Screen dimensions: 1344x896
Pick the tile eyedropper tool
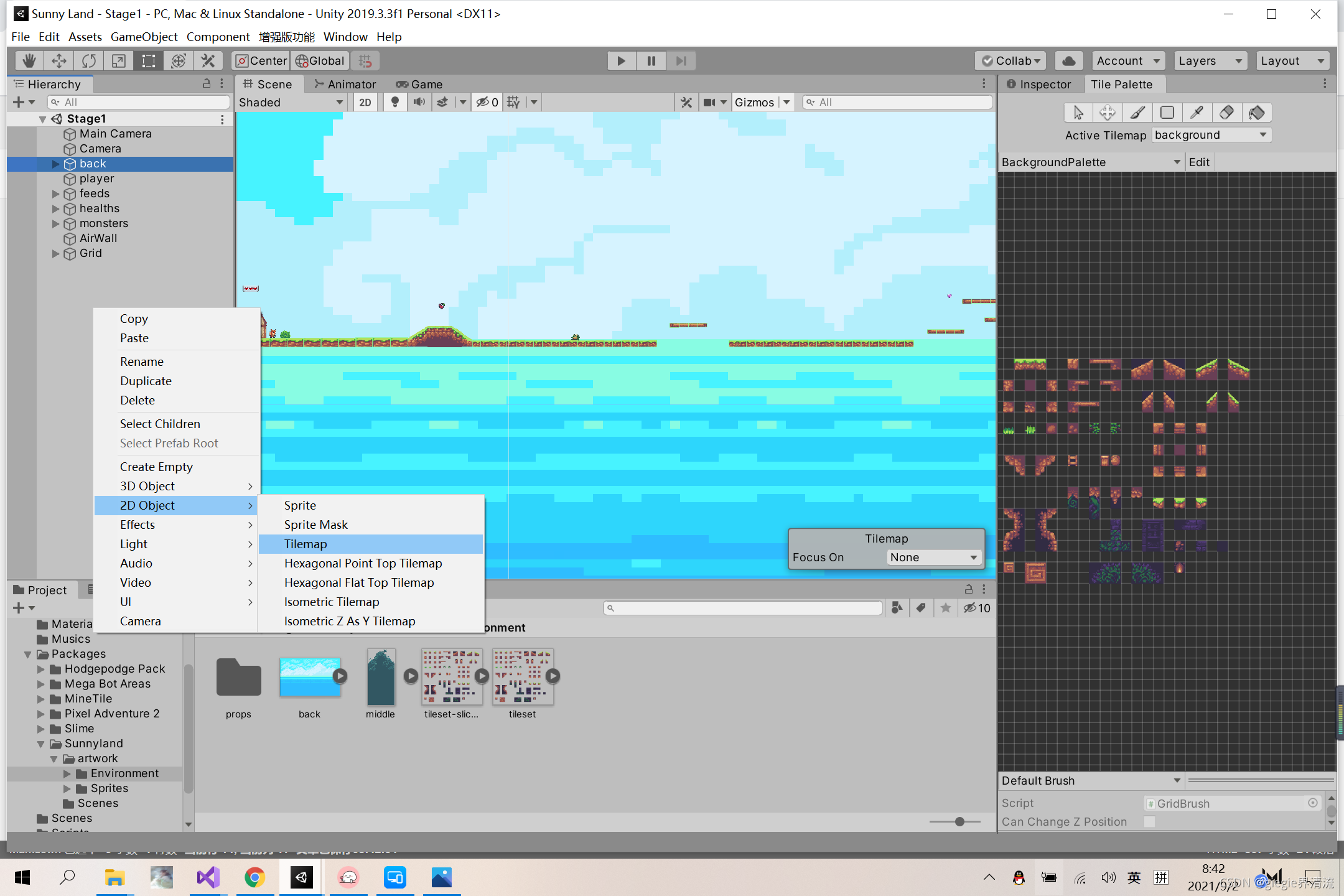click(1197, 113)
